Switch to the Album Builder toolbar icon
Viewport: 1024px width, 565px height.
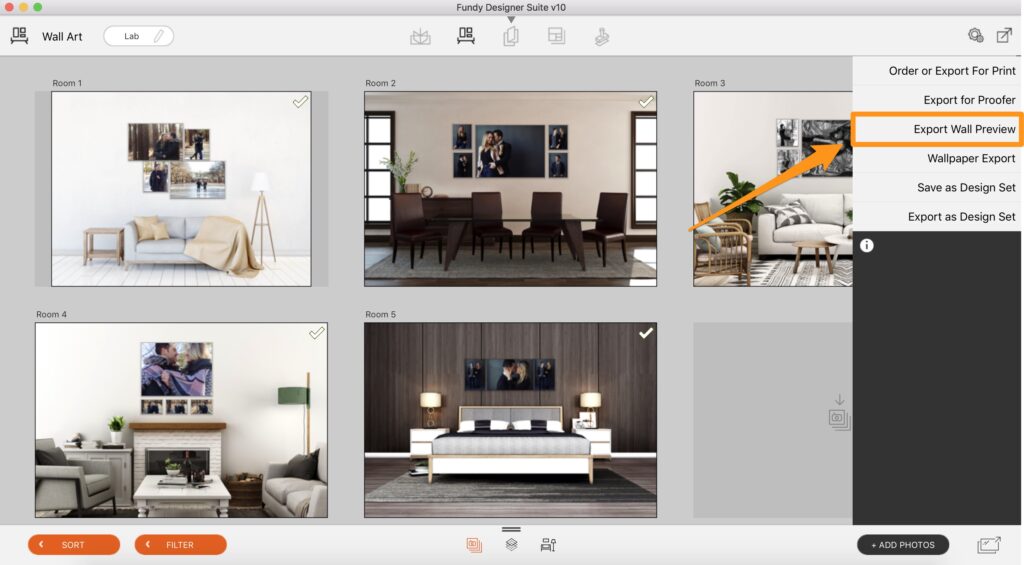(x=420, y=36)
